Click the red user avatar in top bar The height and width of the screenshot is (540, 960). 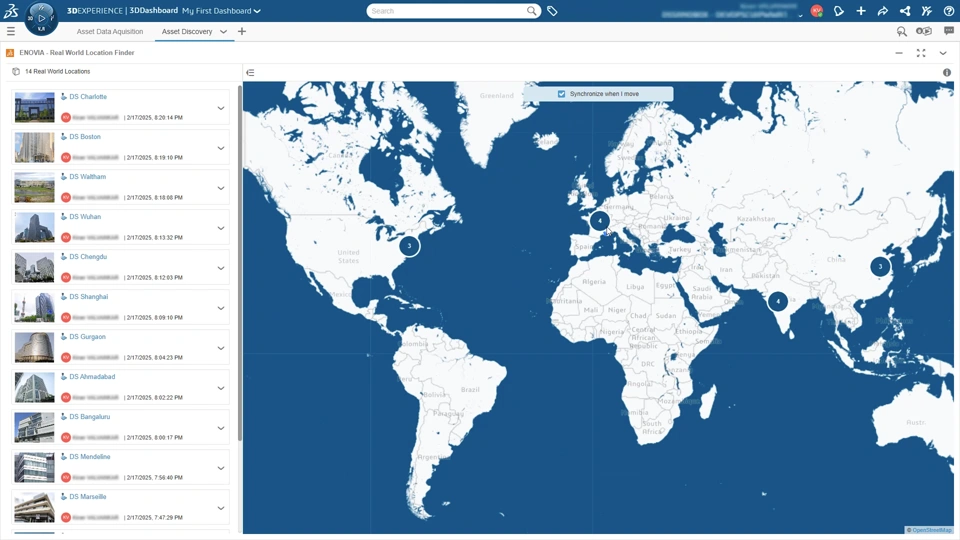click(x=816, y=11)
